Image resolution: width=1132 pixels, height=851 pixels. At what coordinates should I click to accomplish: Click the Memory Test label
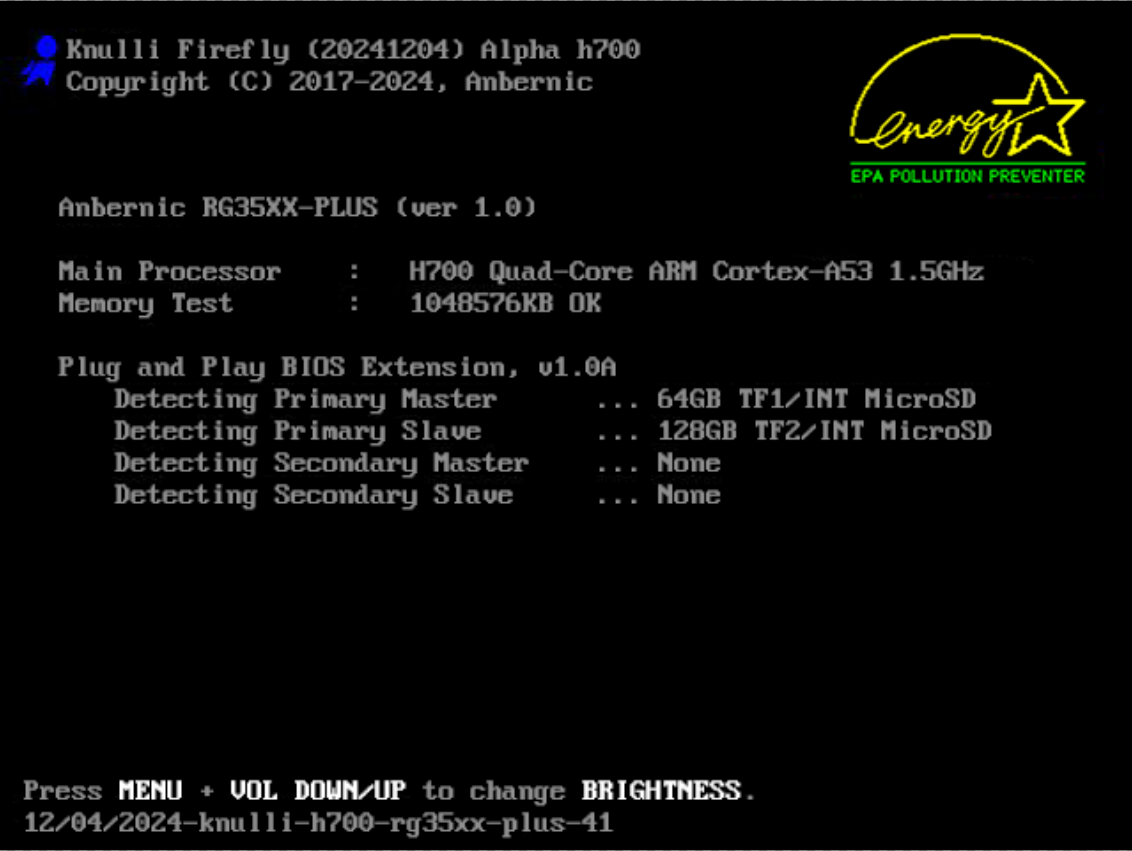tap(145, 303)
